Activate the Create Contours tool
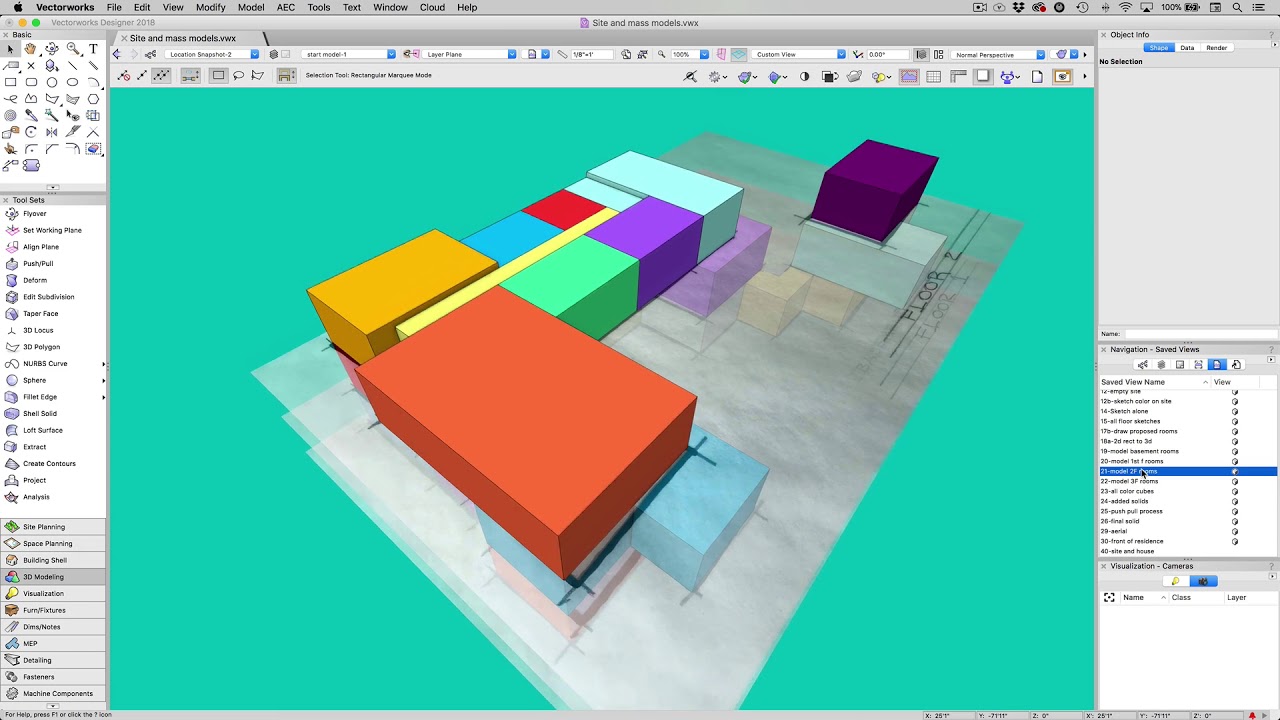1280x720 pixels. pos(48,463)
